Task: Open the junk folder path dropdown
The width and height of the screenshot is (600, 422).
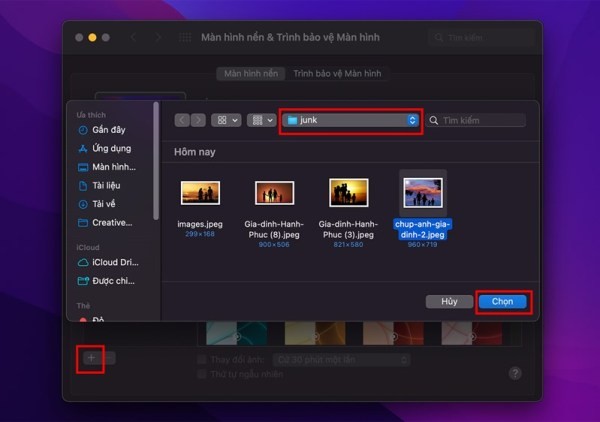Action: pyautogui.click(x=351, y=120)
